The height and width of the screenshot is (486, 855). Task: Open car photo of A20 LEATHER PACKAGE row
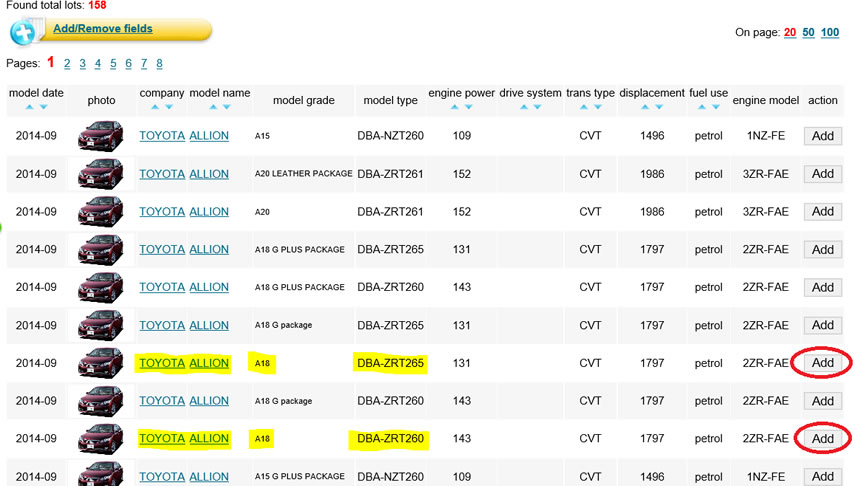click(x=101, y=174)
